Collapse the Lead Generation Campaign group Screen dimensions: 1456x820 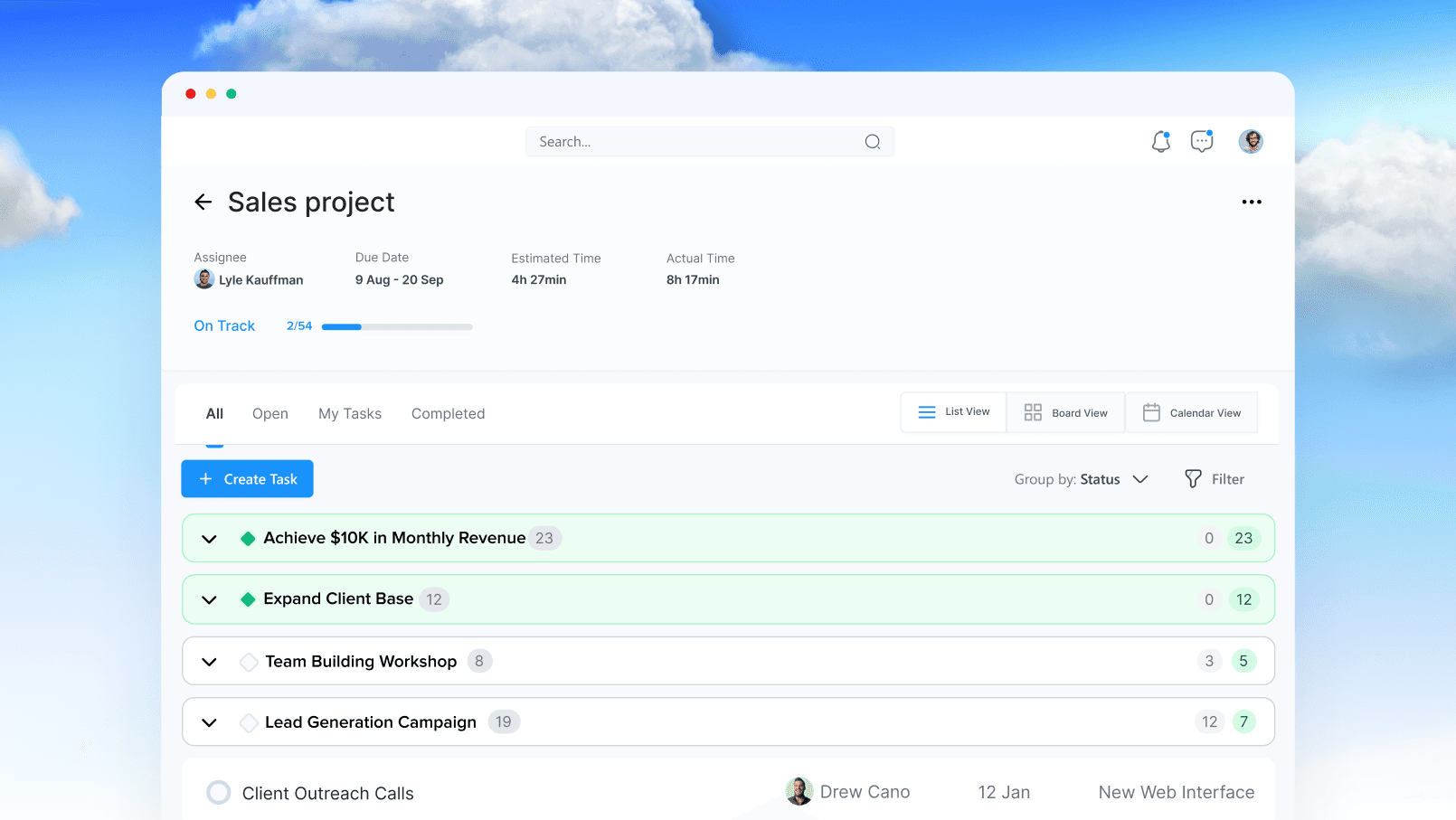(x=209, y=723)
